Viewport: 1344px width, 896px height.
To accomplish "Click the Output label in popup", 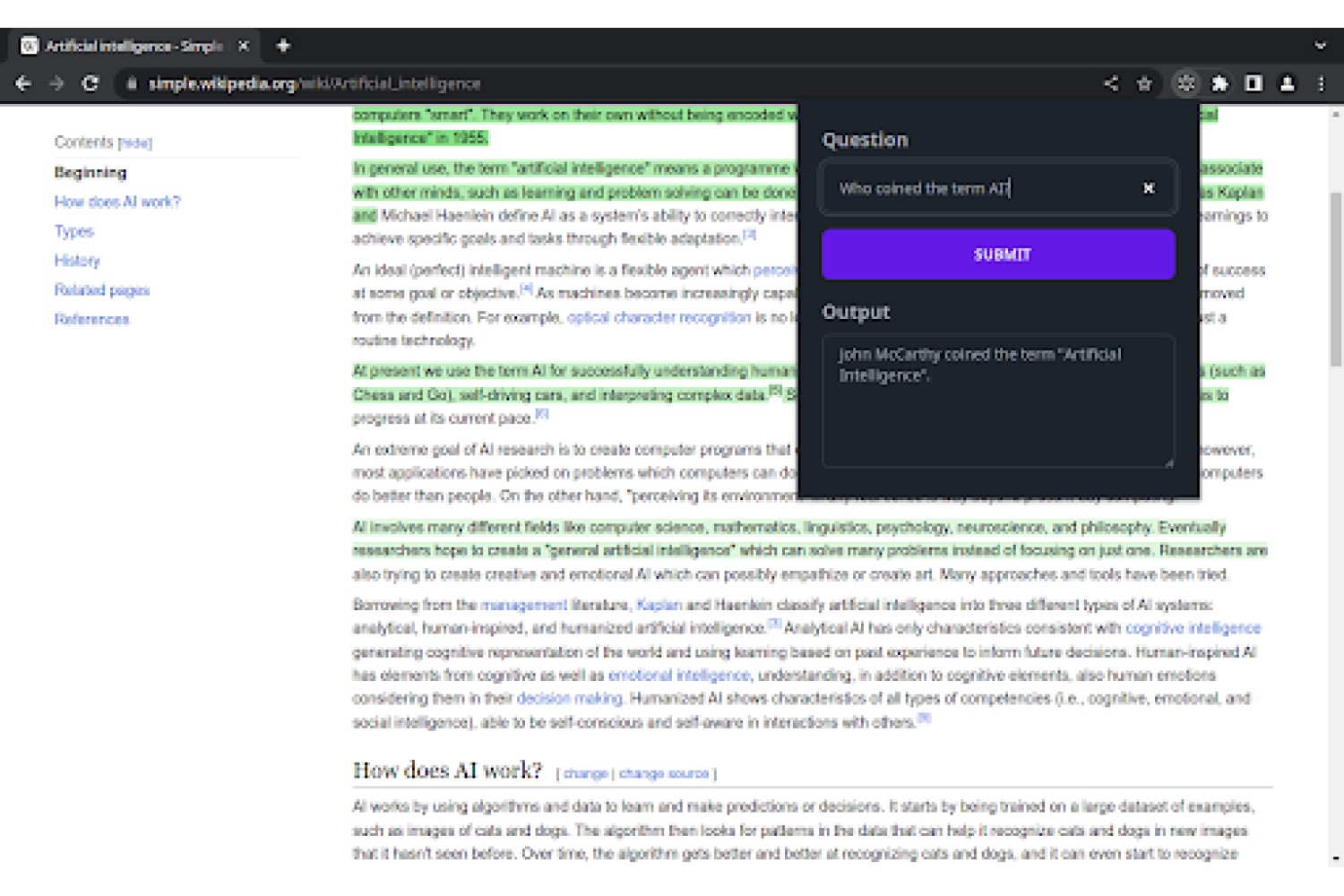I will (856, 312).
